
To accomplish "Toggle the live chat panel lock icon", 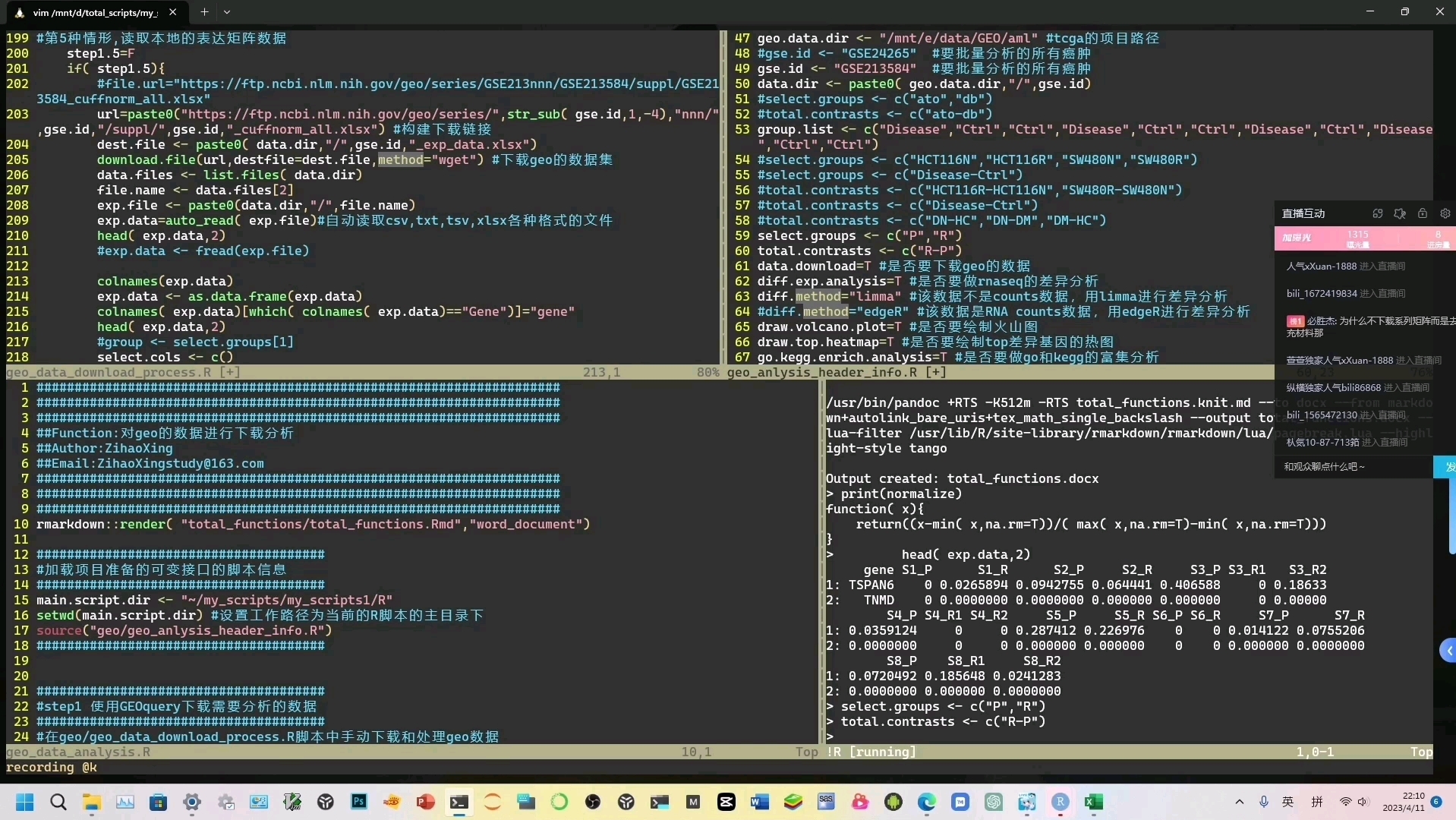I will click(1423, 213).
